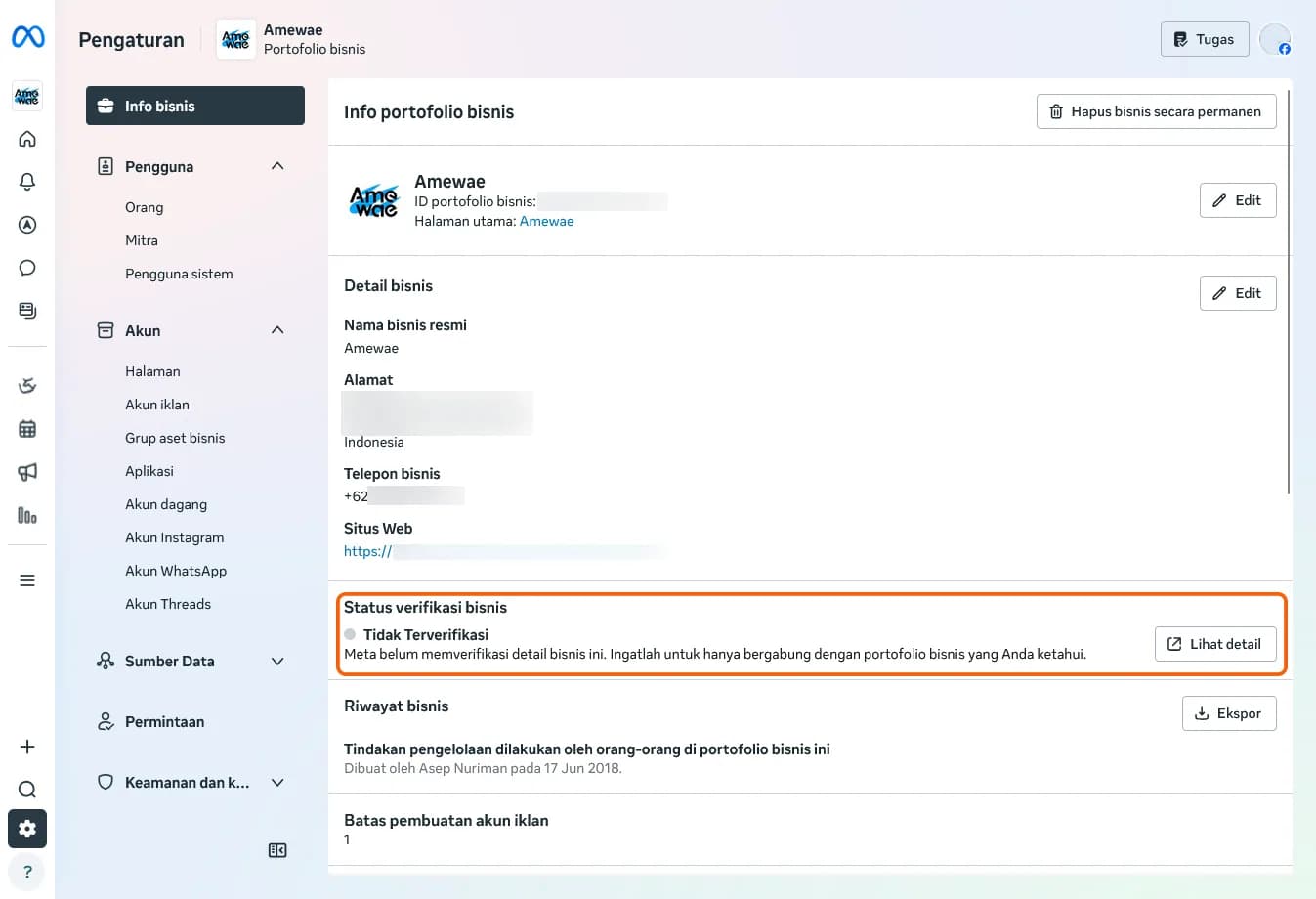Image resolution: width=1316 pixels, height=899 pixels.
Task: Open notifications bell icon
Action: pos(27,182)
